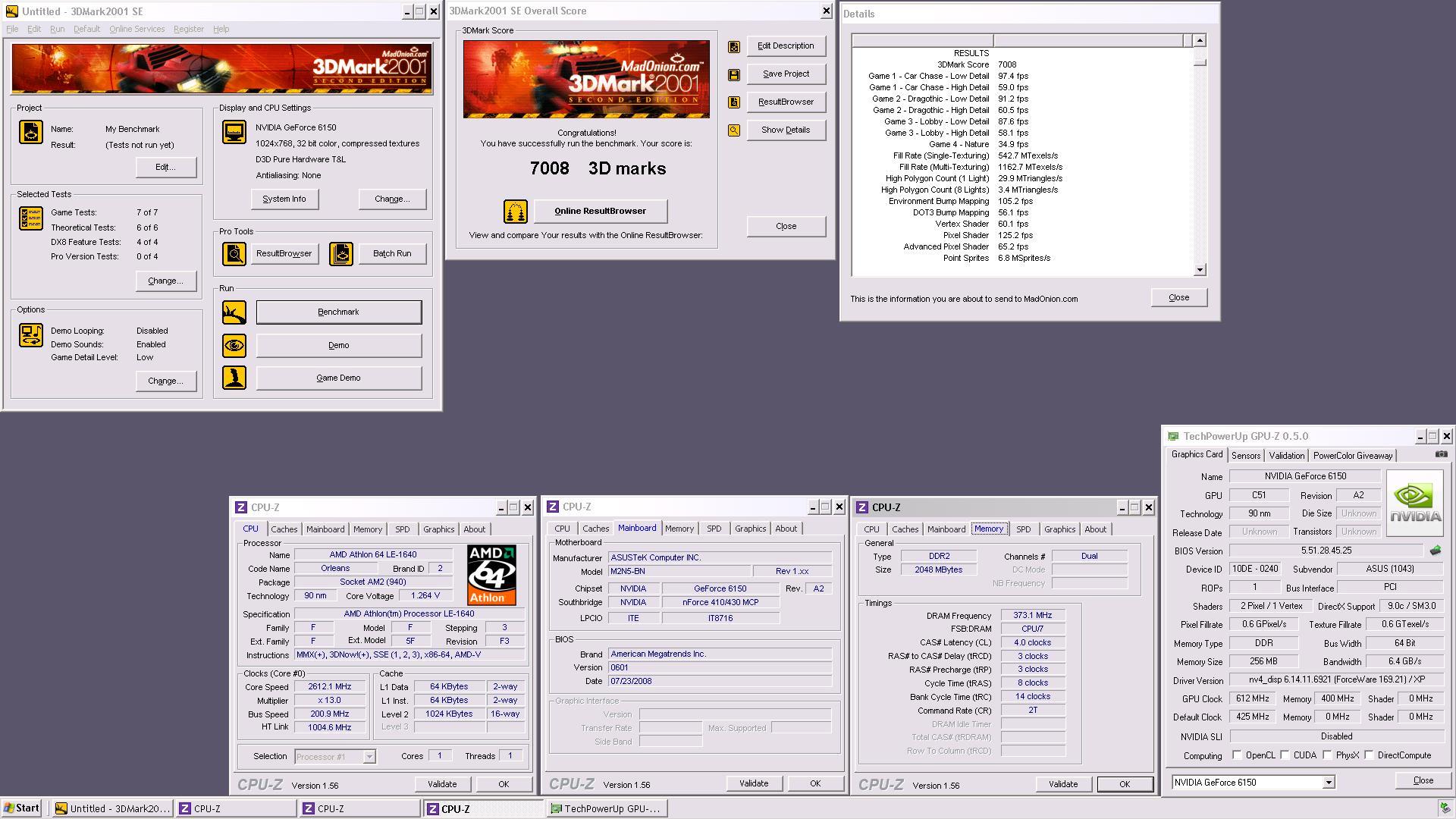Click Change... in the Selected Tests section
This screenshot has width=1456, height=819.
pos(165,281)
